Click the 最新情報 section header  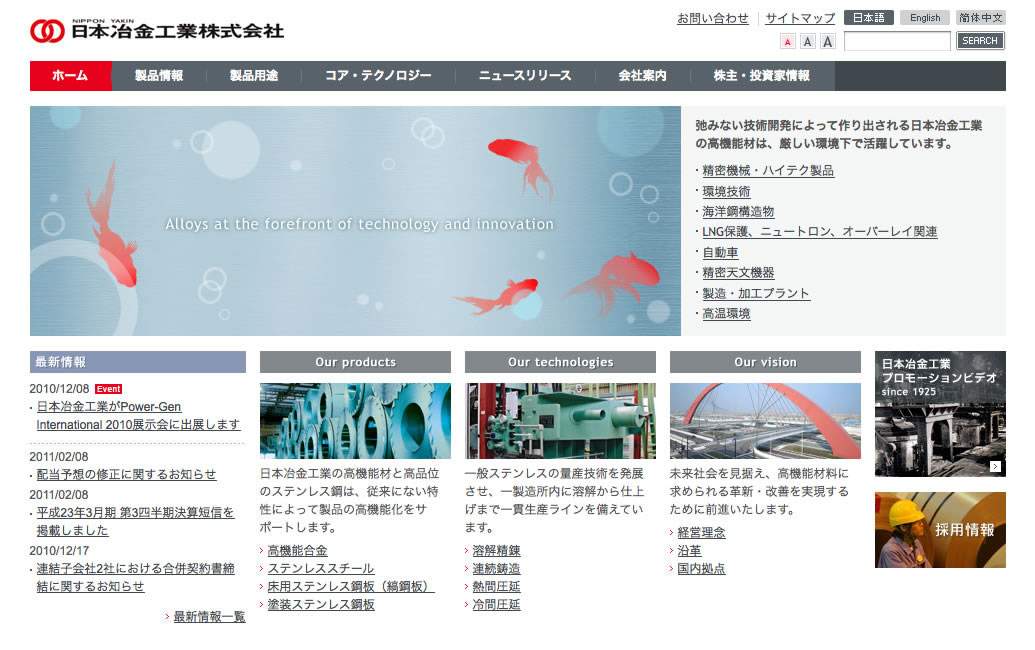(138, 362)
